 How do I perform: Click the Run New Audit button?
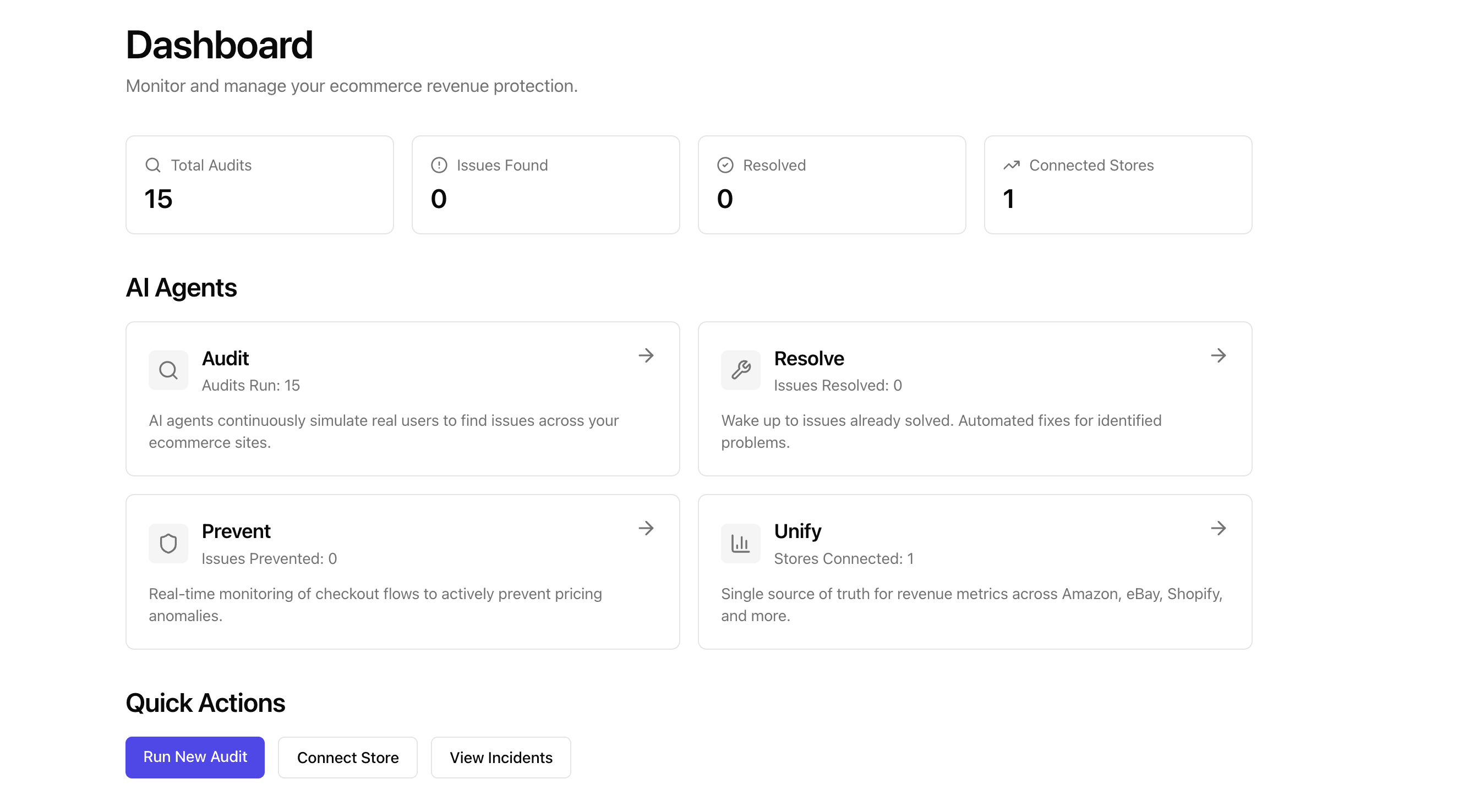(194, 757)
